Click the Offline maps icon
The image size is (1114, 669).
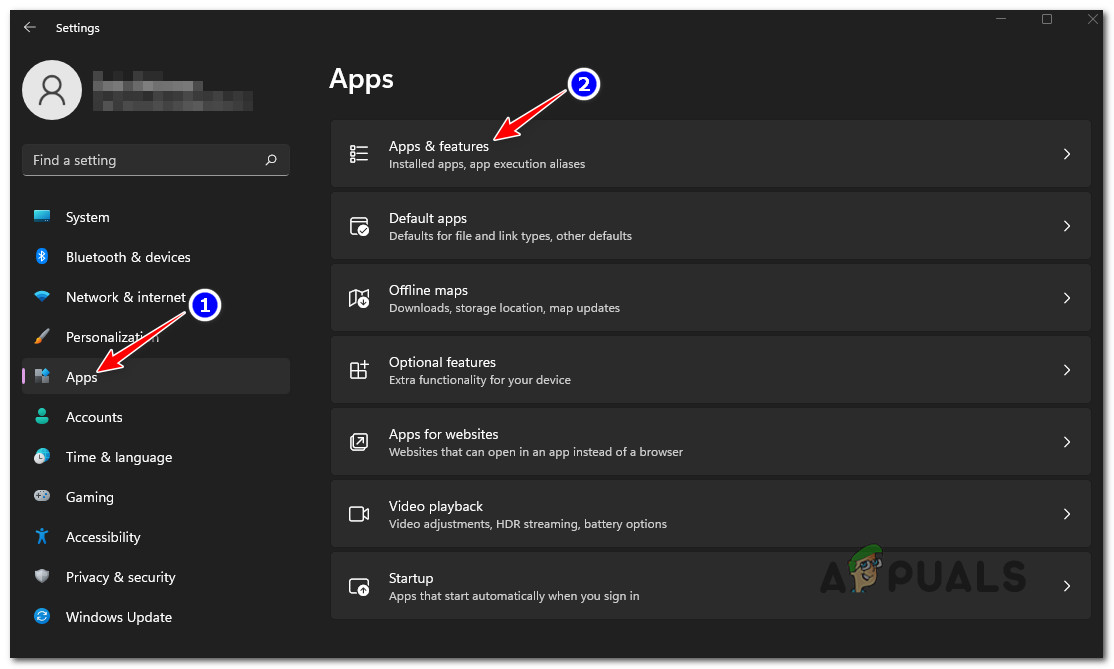[x=359, y=298]
